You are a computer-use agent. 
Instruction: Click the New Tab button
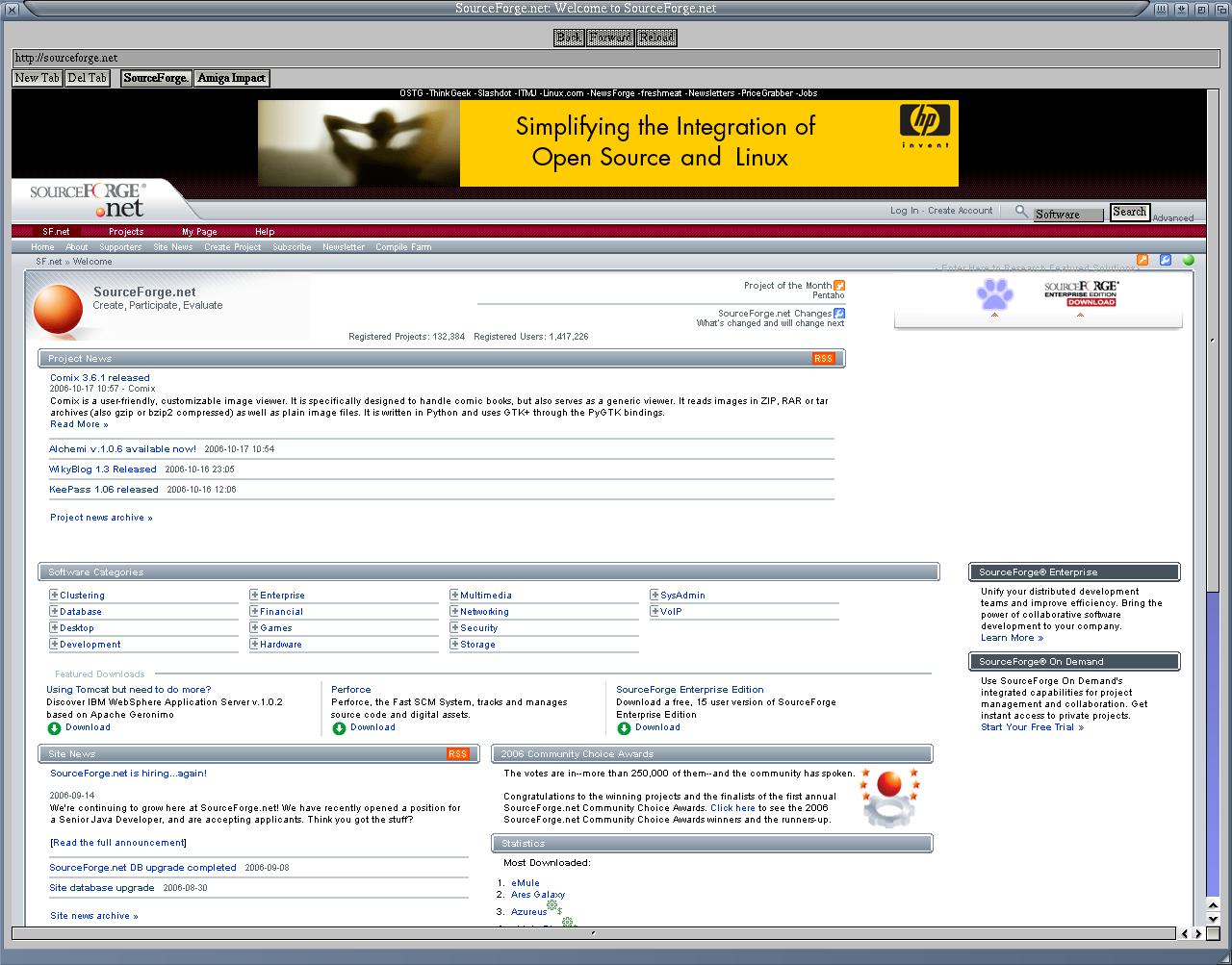tap(38, 78)
